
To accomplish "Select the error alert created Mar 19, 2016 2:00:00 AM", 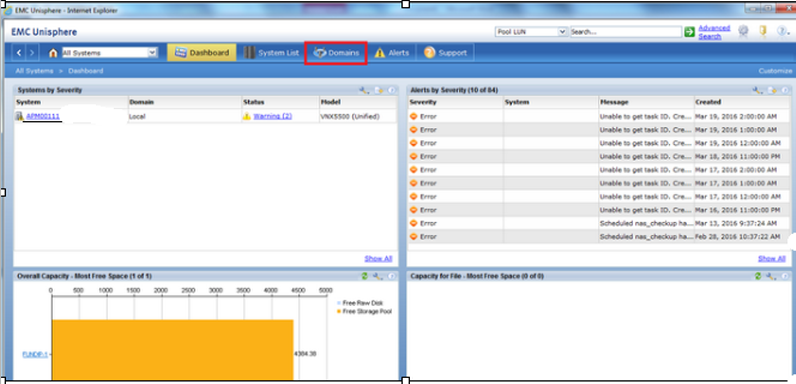I will pyautogui.click(x=599, y=116).
